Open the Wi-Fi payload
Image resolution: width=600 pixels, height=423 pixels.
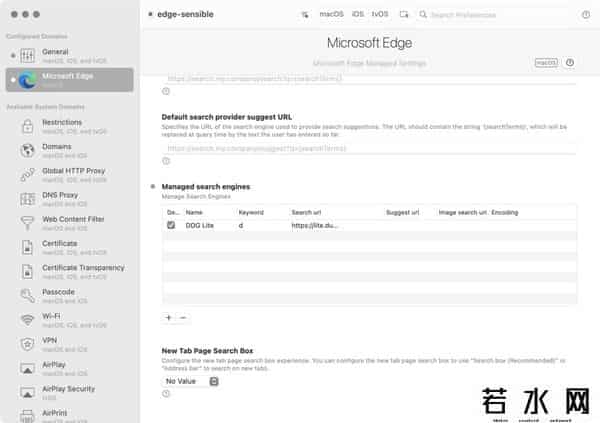coord(70,320)
